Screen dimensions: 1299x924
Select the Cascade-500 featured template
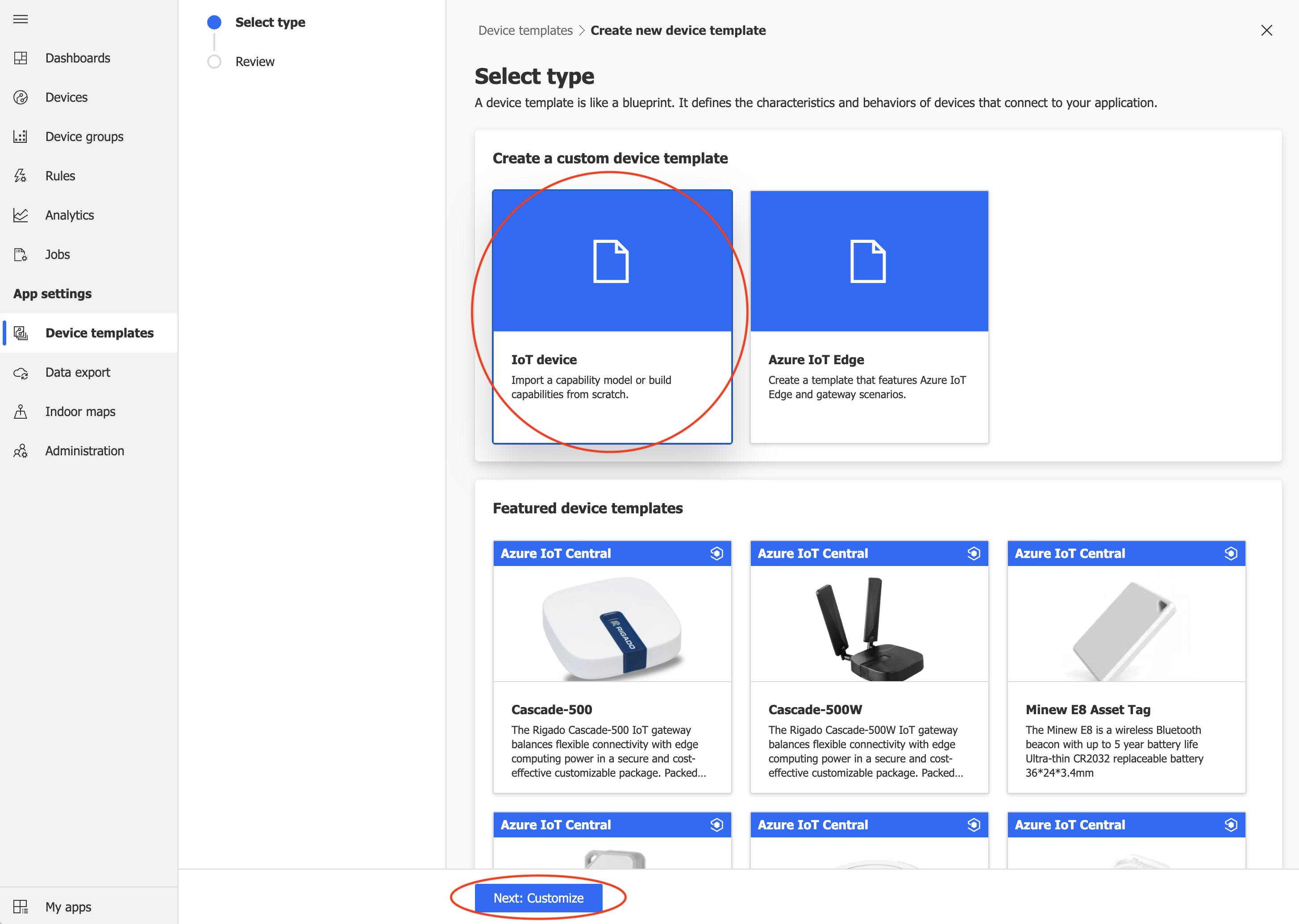click(612, 666)
